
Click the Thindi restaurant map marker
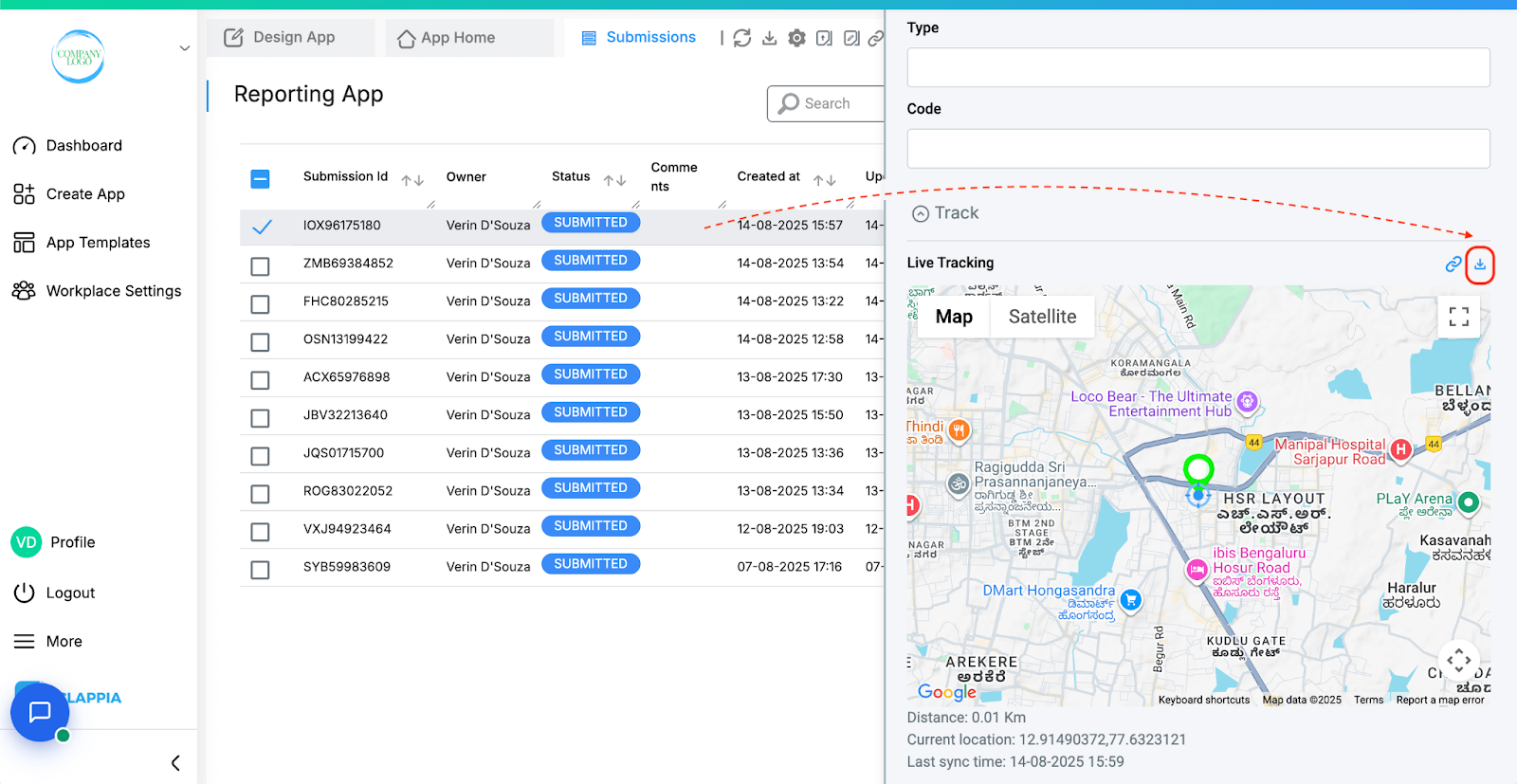coord(959,431)
